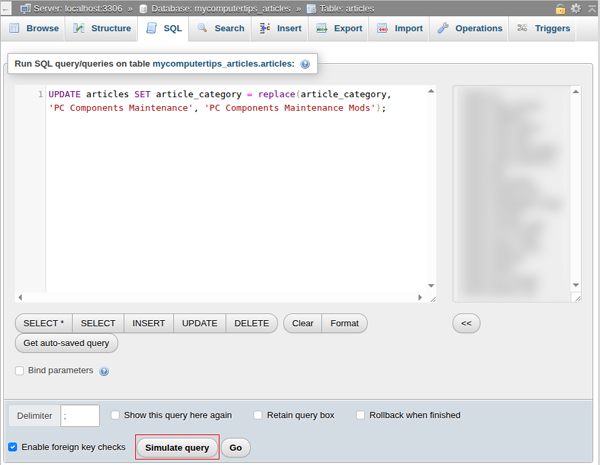Open Database: mycomputertips_articles breadcrumb link
This screenshot has width=600, height=465.
click(221, 8)
